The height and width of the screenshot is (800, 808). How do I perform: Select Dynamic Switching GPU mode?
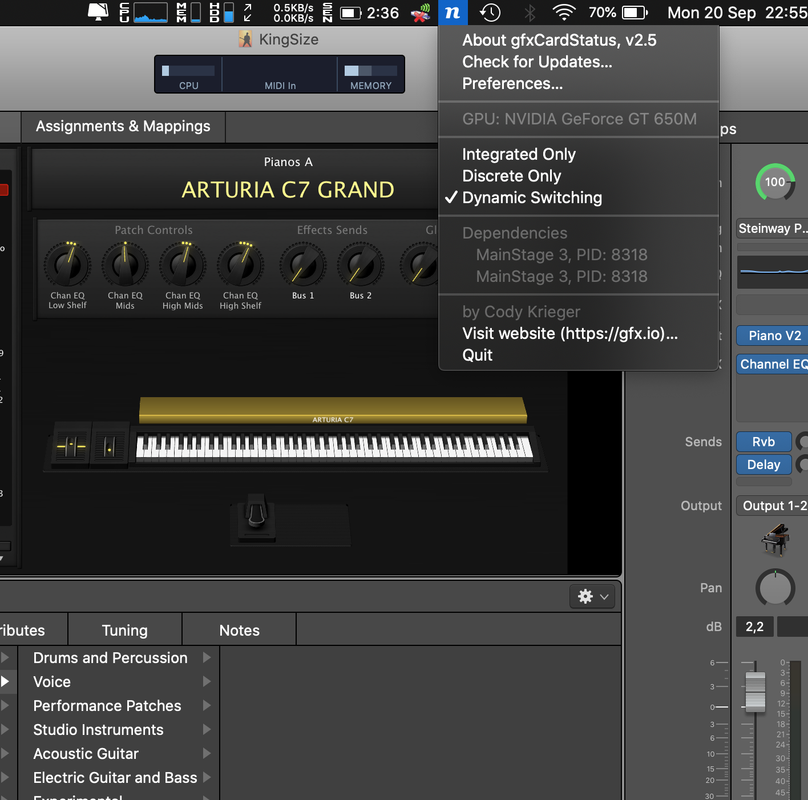(x=578, y=197)
